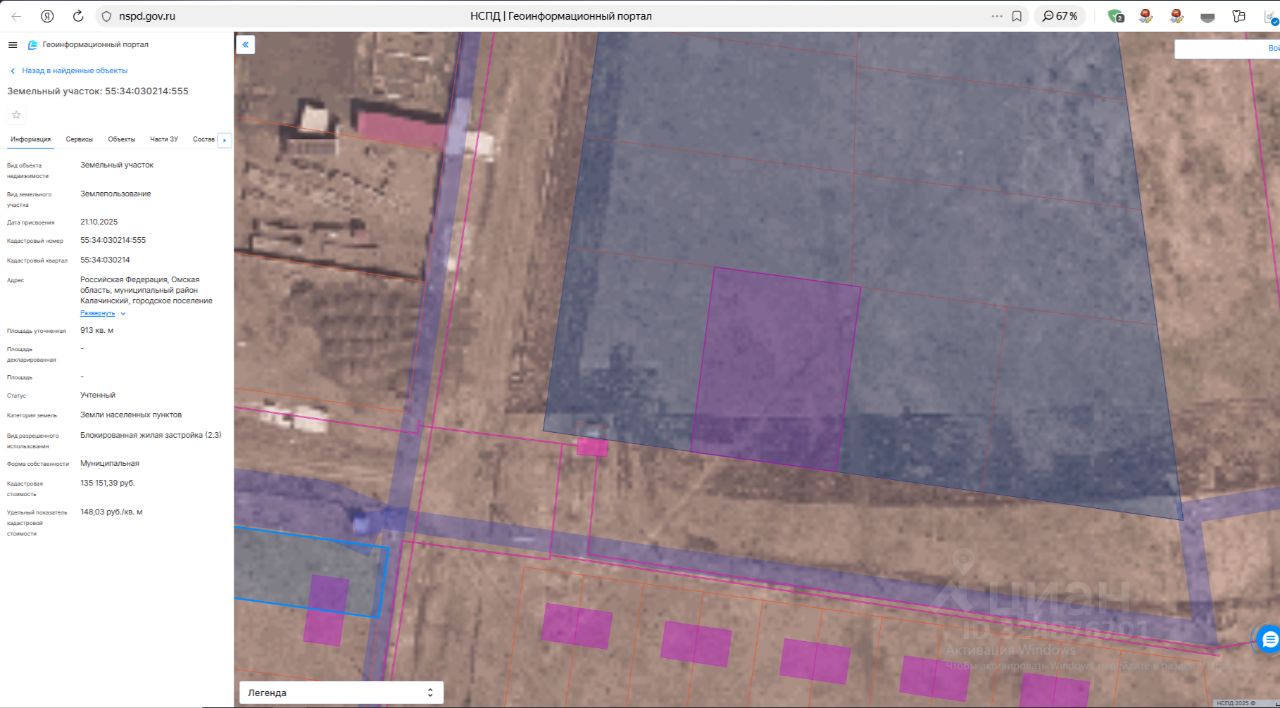Add the land plot to favorites star
Screen dimensions: 1280x708
[16, 114]
